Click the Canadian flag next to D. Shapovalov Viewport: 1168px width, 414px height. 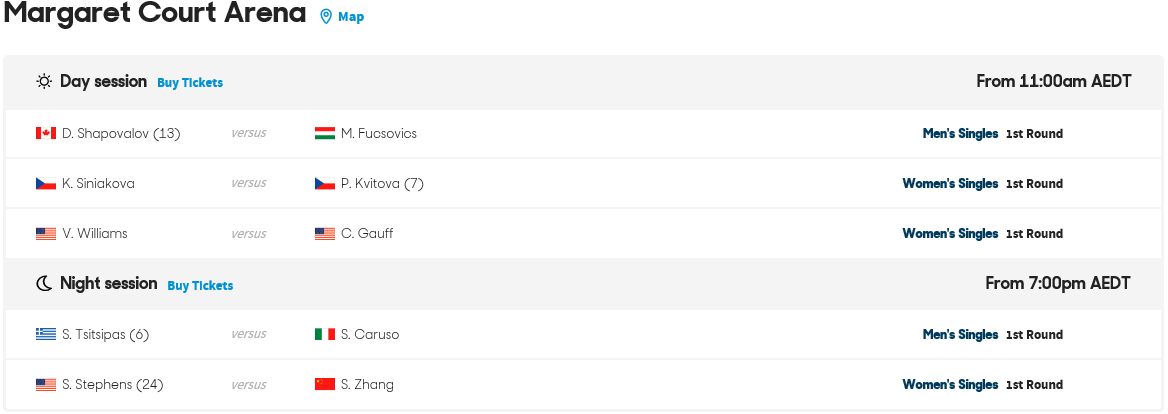coord(46,133)
